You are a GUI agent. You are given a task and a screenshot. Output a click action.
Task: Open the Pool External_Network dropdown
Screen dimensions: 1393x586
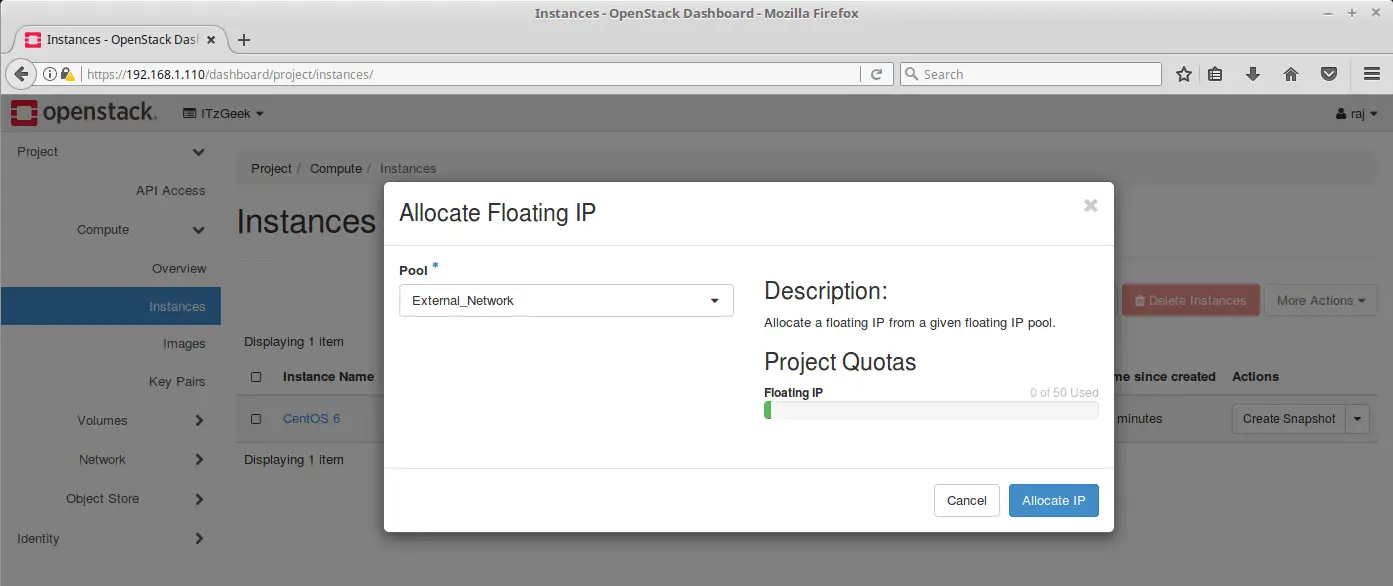tap(566, 300)
